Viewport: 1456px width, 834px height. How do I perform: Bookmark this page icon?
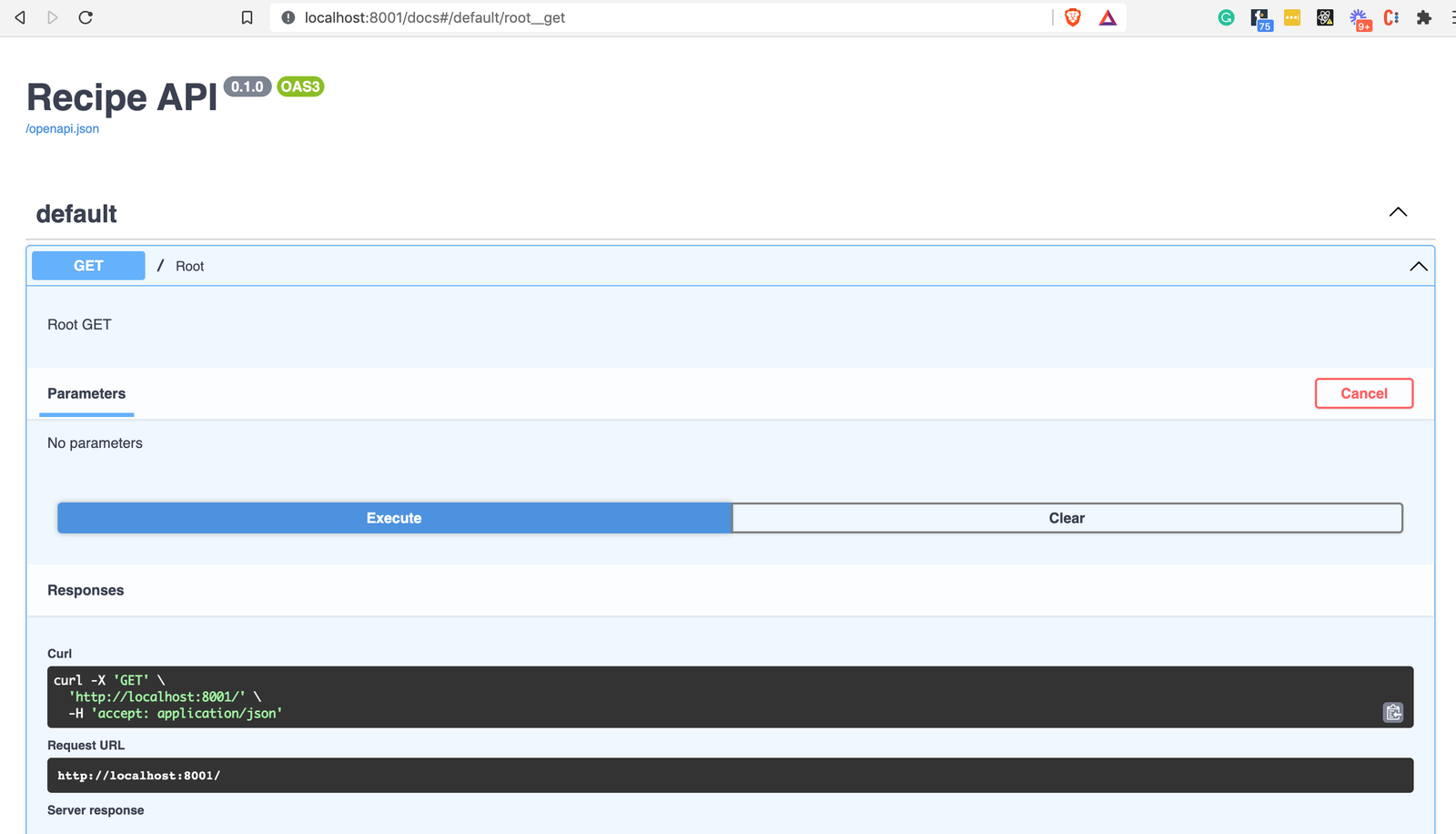[x=247, y=17]
